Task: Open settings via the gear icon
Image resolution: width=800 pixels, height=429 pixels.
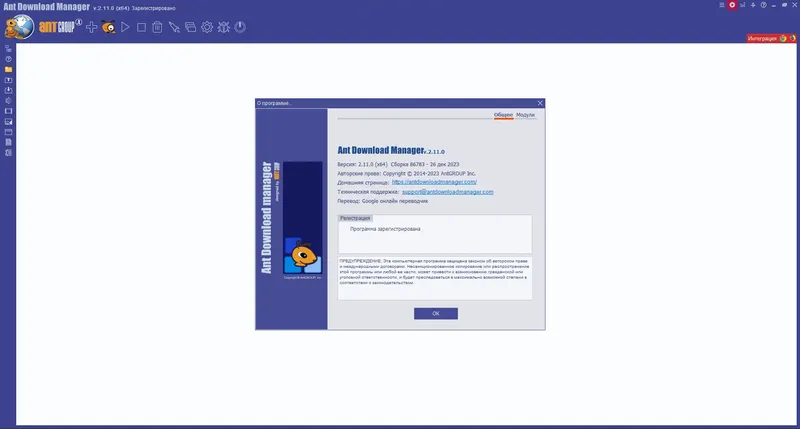Action: tap(207, 27)
